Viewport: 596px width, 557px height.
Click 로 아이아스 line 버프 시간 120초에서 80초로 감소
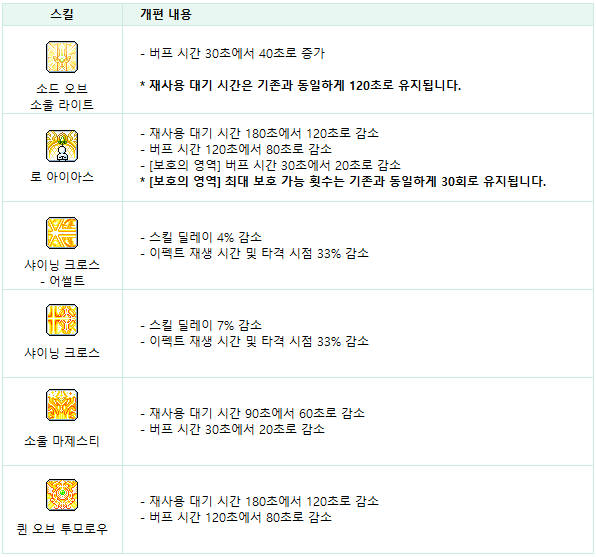point(236,149)
